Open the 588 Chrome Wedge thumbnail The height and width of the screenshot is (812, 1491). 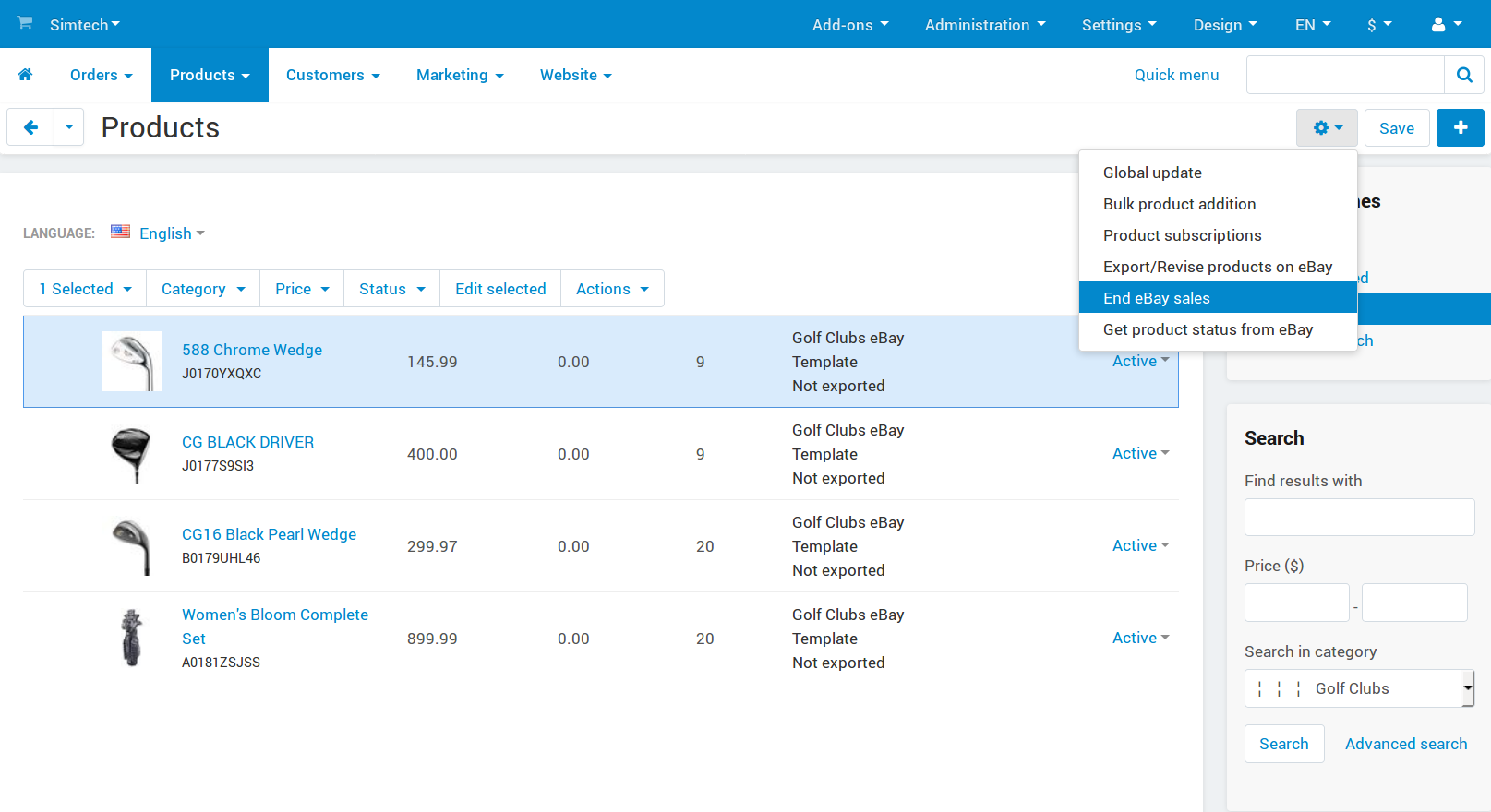132,362
